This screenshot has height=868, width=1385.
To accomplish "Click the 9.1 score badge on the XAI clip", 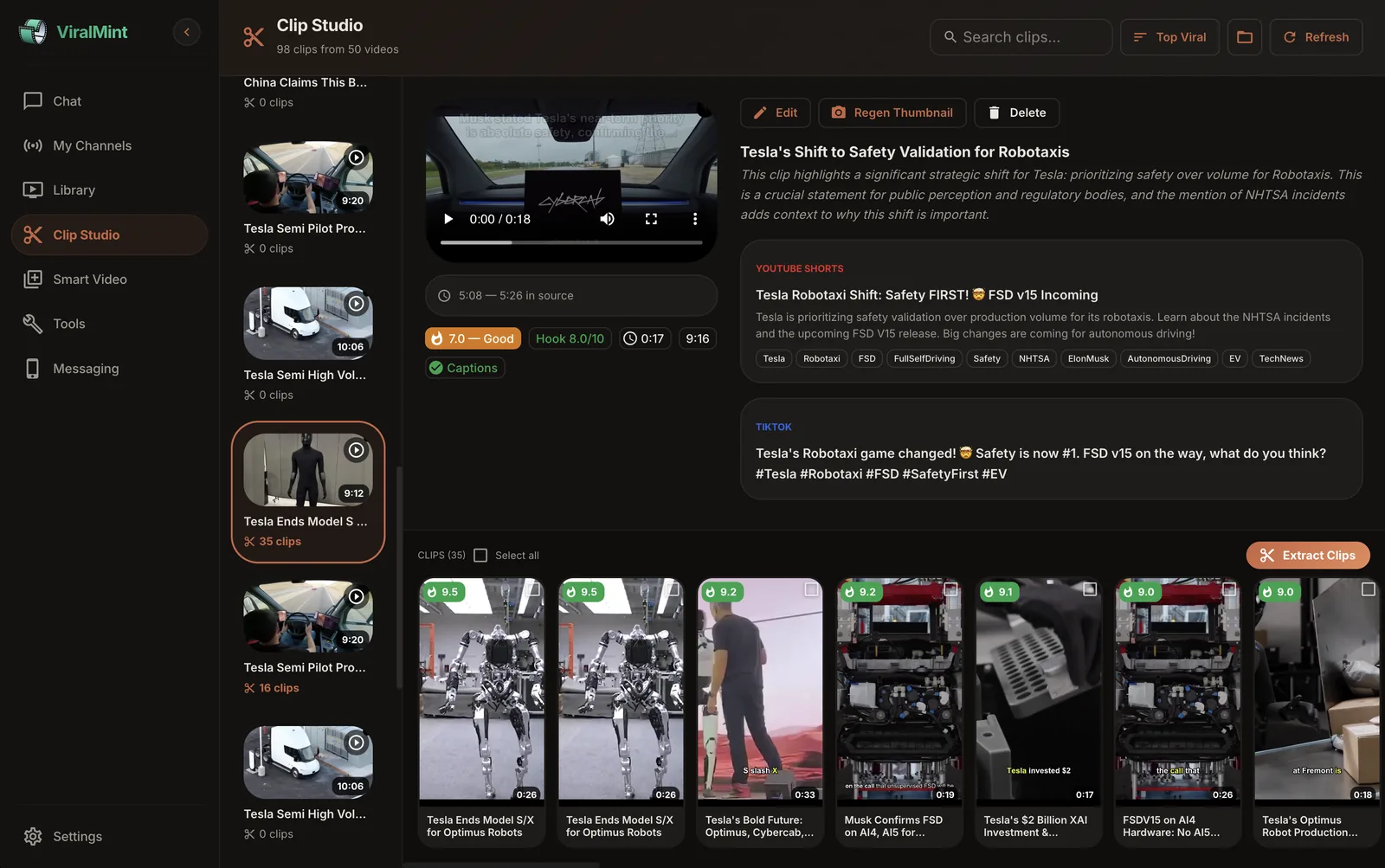I will (x=998, y=592).
